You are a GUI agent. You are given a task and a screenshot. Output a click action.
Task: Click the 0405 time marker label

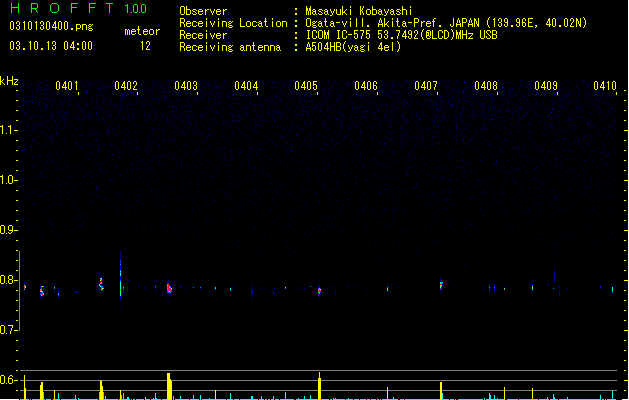pos(306,86)
